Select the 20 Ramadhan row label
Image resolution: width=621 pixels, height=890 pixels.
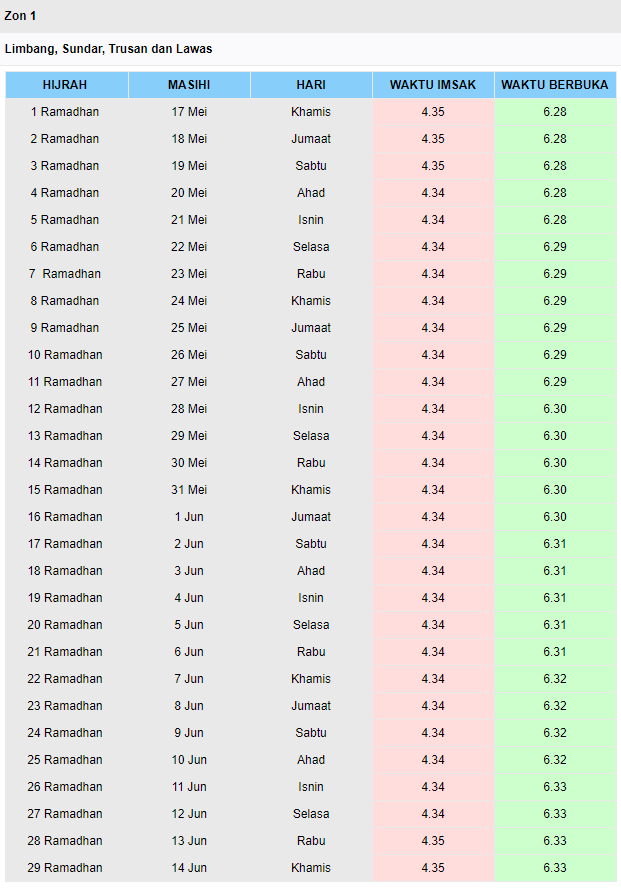67,625
